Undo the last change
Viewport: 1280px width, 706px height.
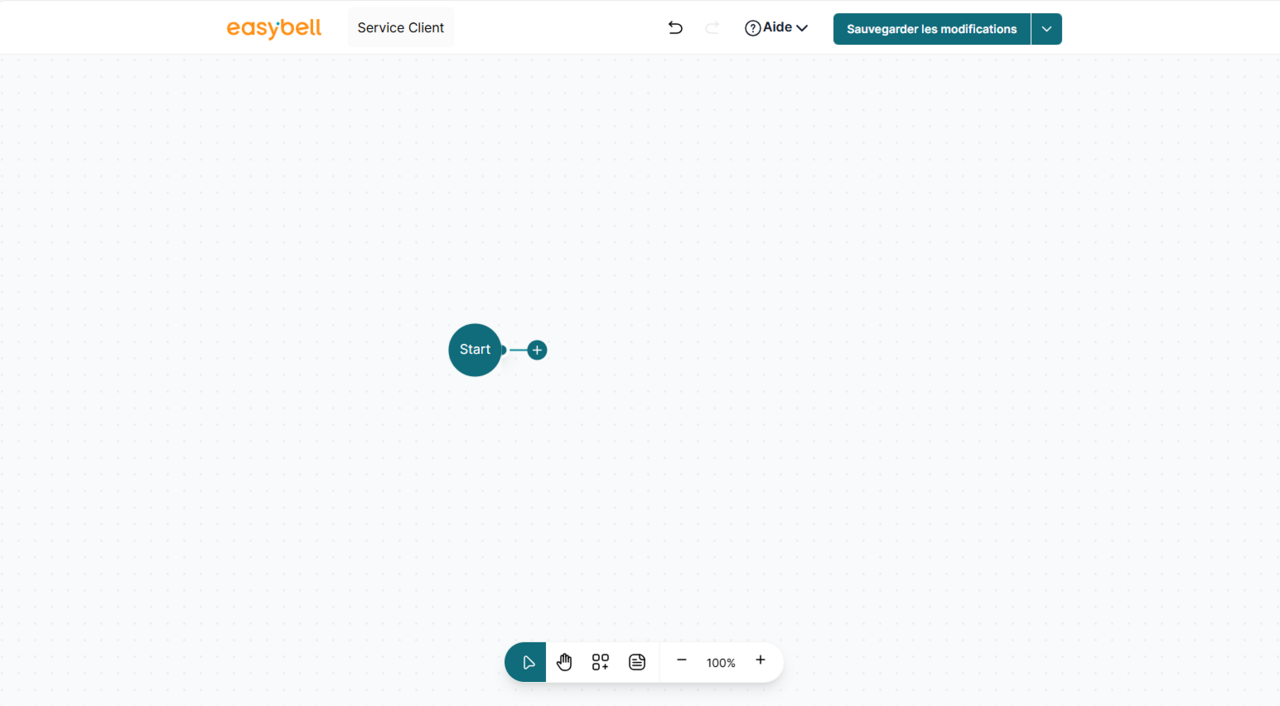point(675,28)
